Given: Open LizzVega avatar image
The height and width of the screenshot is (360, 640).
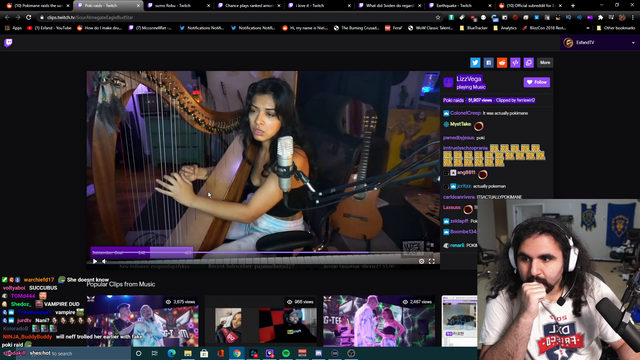Looking at the screenshot, I should pos(448,82).
